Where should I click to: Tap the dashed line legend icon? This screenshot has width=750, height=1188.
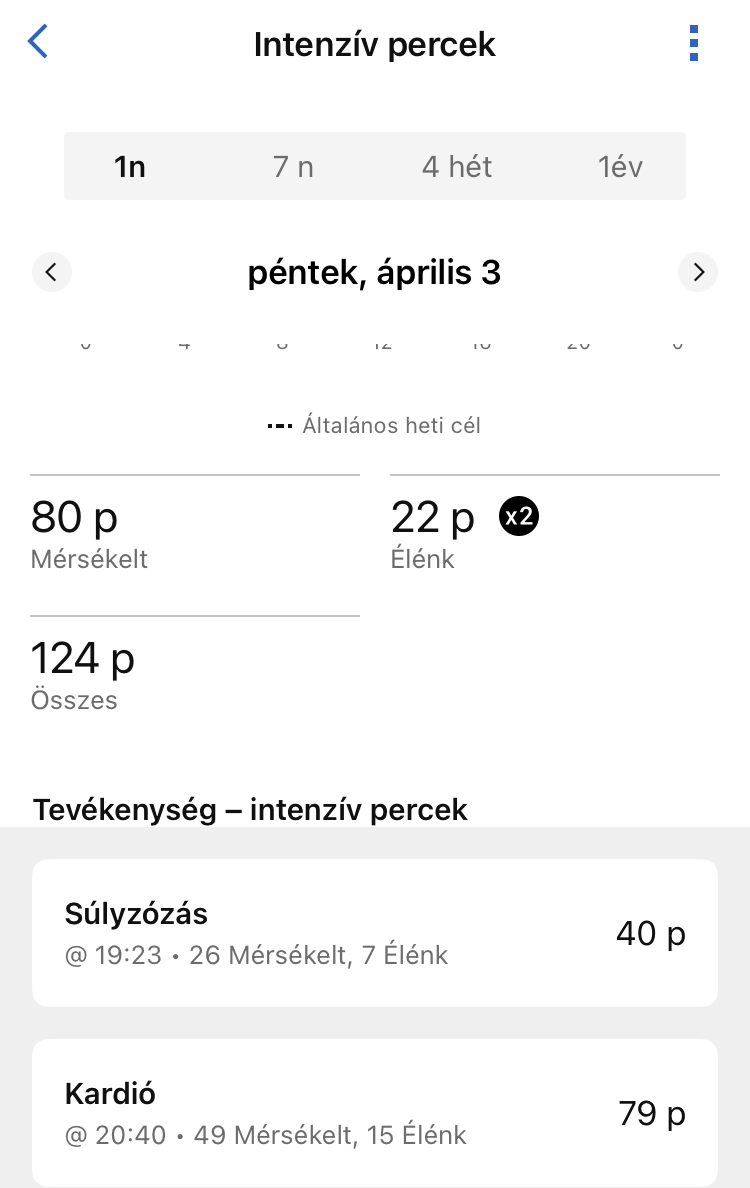click(278, 426)
